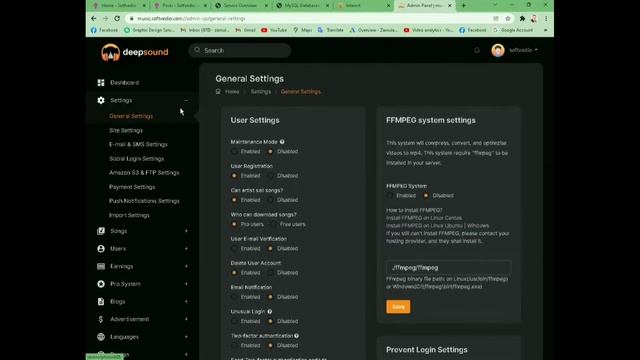640x360 pixels.
Task: Click the browser back arrow
Action: (93, 18)
